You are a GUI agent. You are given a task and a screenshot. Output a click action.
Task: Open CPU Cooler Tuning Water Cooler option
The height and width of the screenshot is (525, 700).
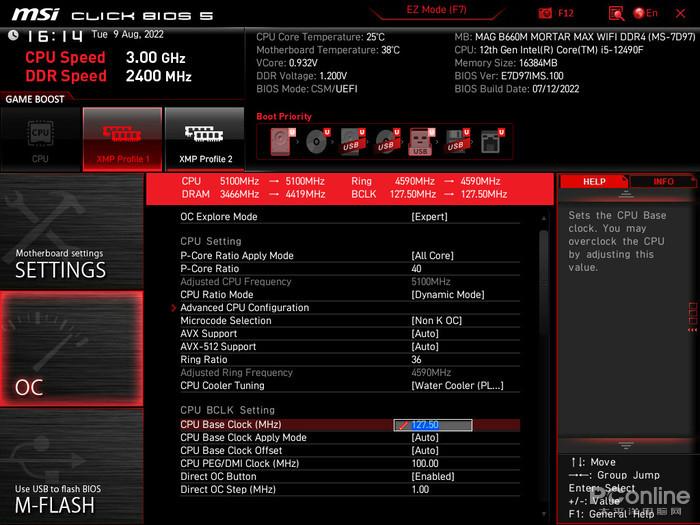click(457, 386)
